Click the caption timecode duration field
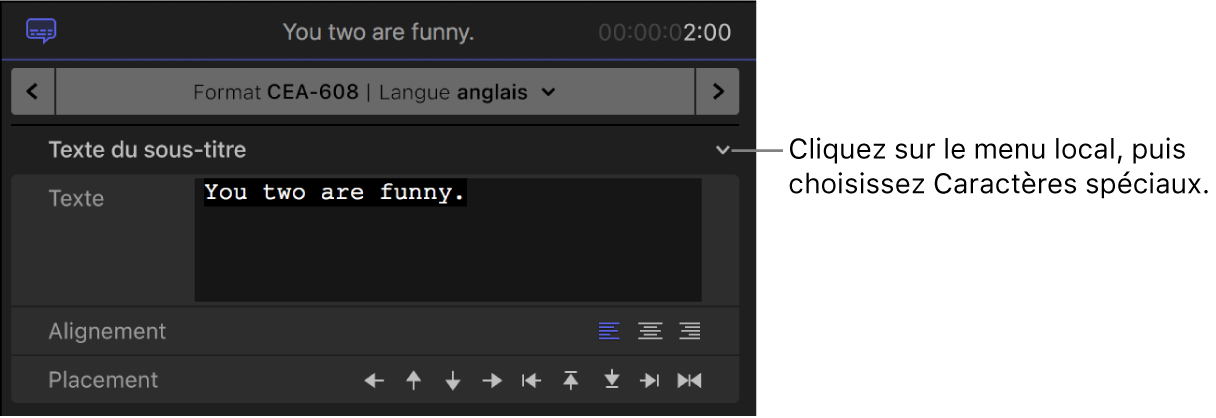Screen dimensions: 1216x418 tap(664, 32)
